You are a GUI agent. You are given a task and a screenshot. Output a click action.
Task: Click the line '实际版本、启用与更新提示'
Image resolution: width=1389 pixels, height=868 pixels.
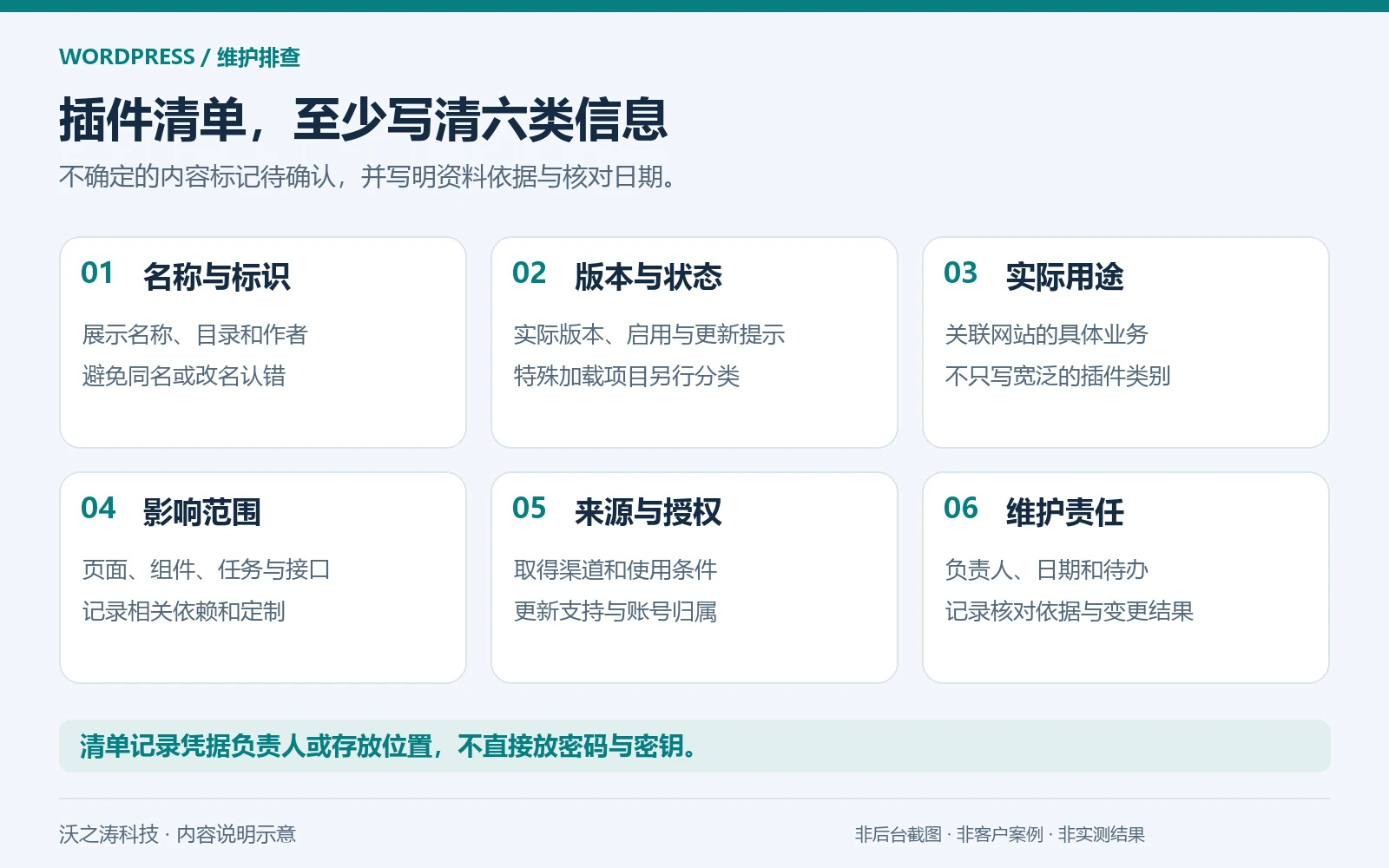click(649, 334)
